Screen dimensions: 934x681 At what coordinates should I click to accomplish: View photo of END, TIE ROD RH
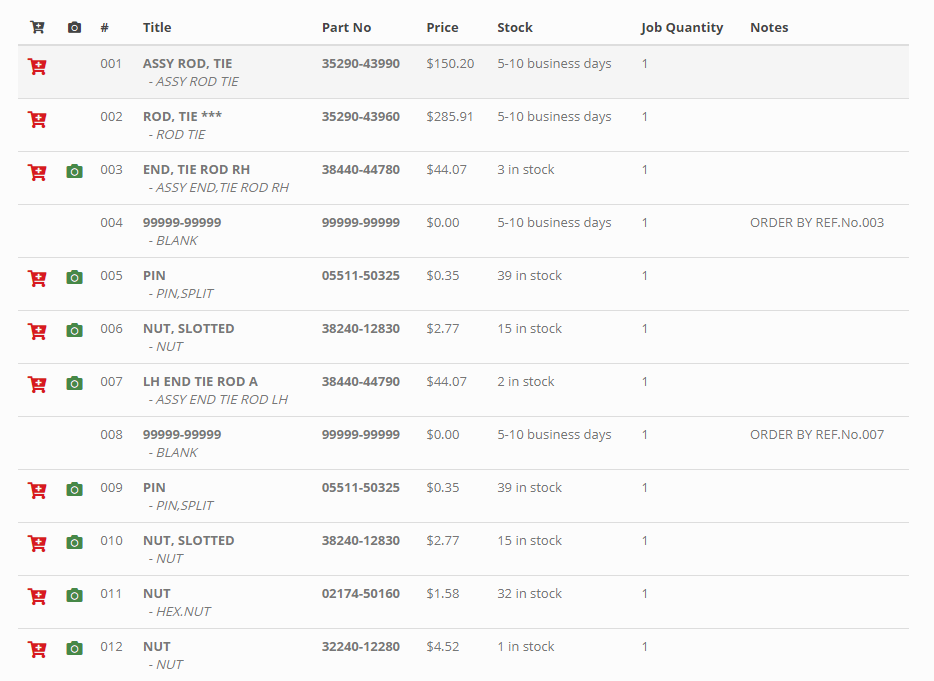pos(74,172)
